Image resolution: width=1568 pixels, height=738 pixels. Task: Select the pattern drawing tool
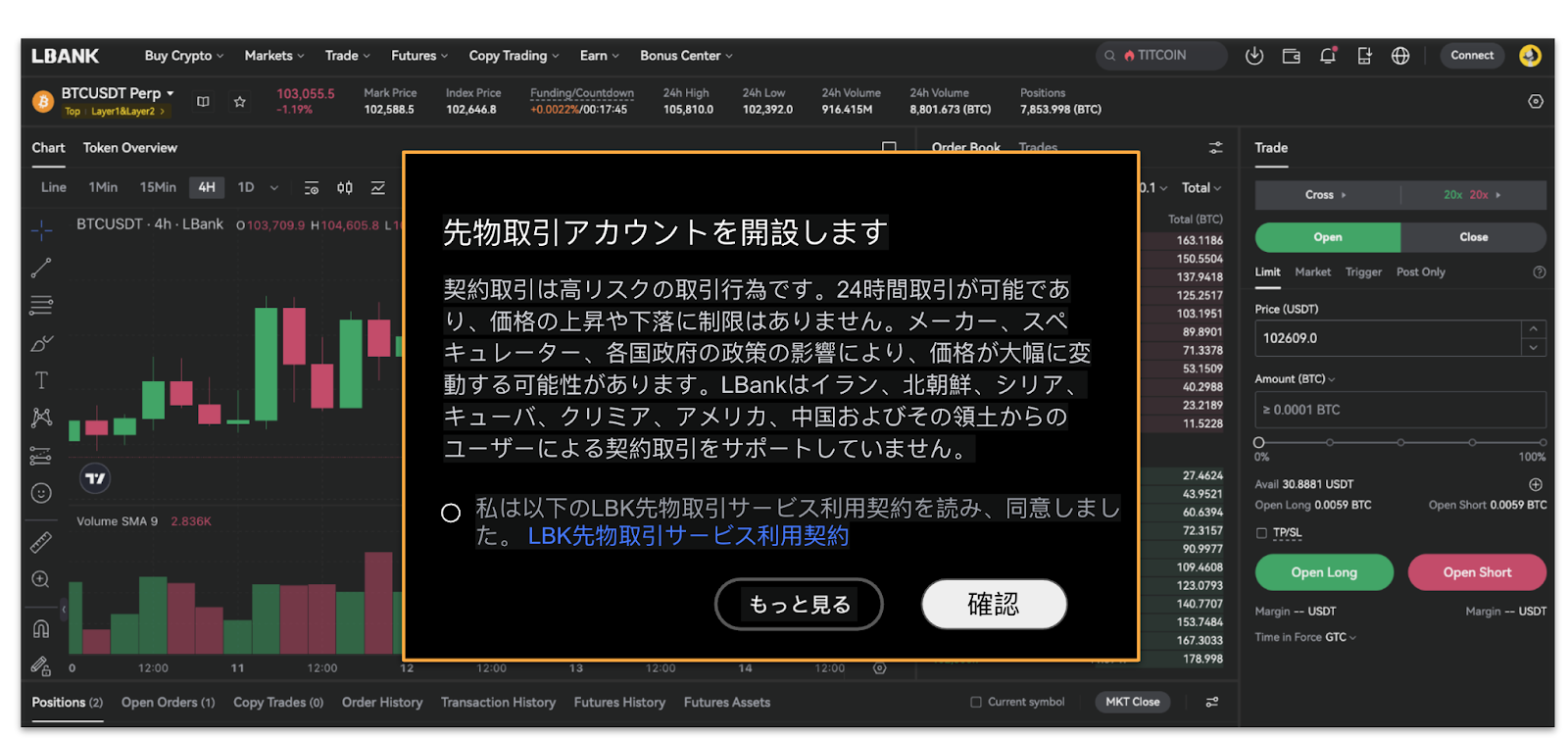41,418
